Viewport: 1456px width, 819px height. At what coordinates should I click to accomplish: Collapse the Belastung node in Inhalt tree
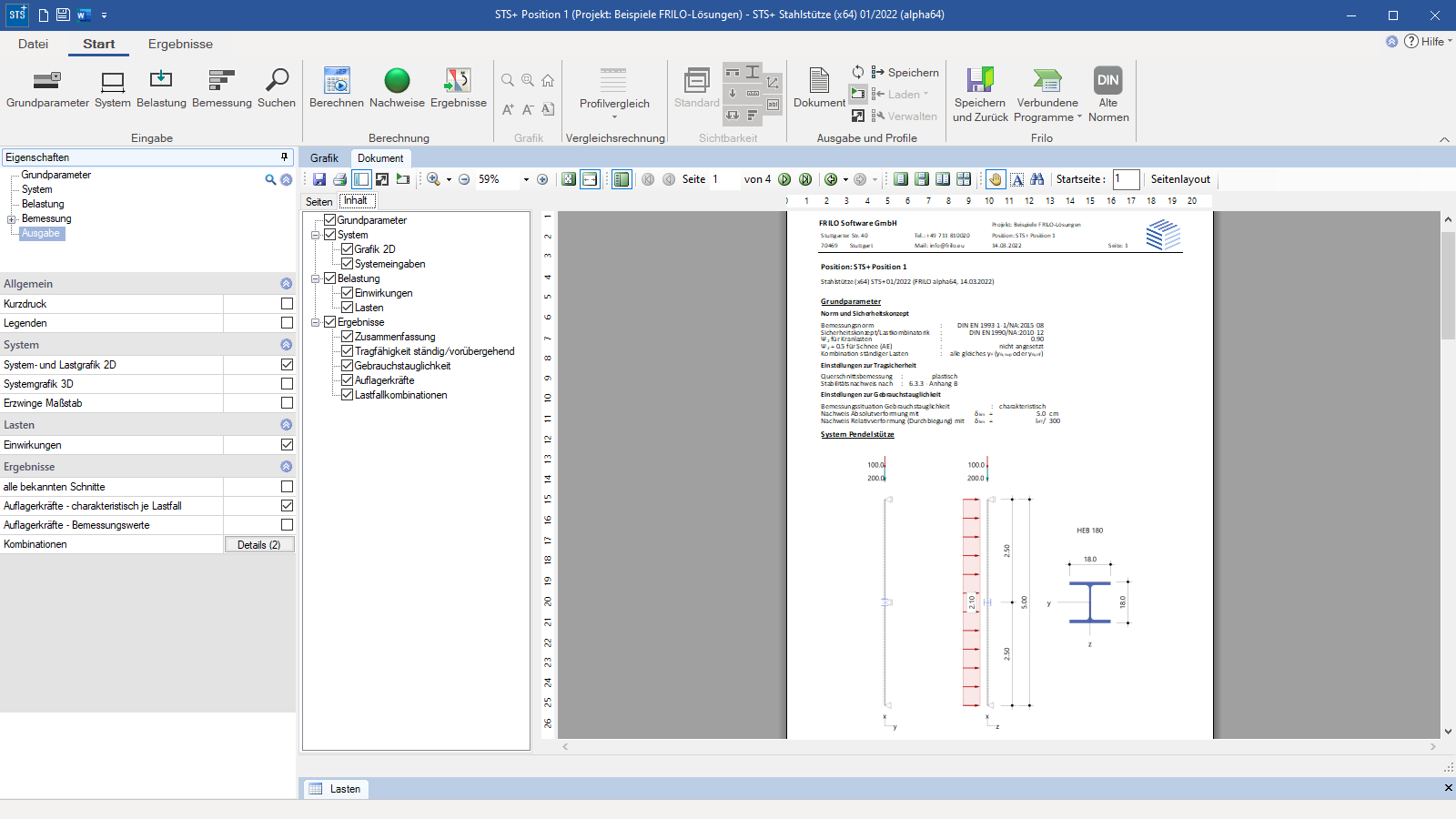[x=316, y=278]
